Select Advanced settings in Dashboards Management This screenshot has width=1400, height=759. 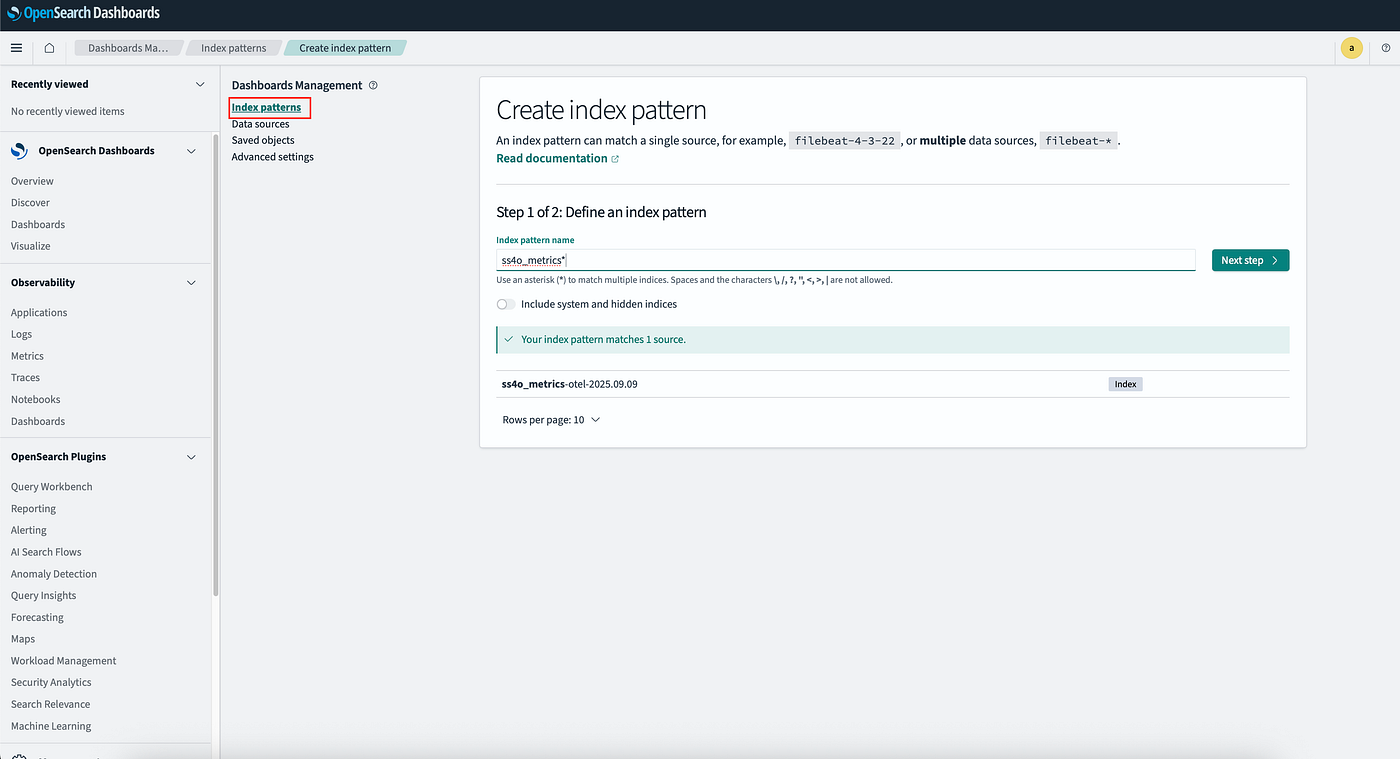[273, 157]
